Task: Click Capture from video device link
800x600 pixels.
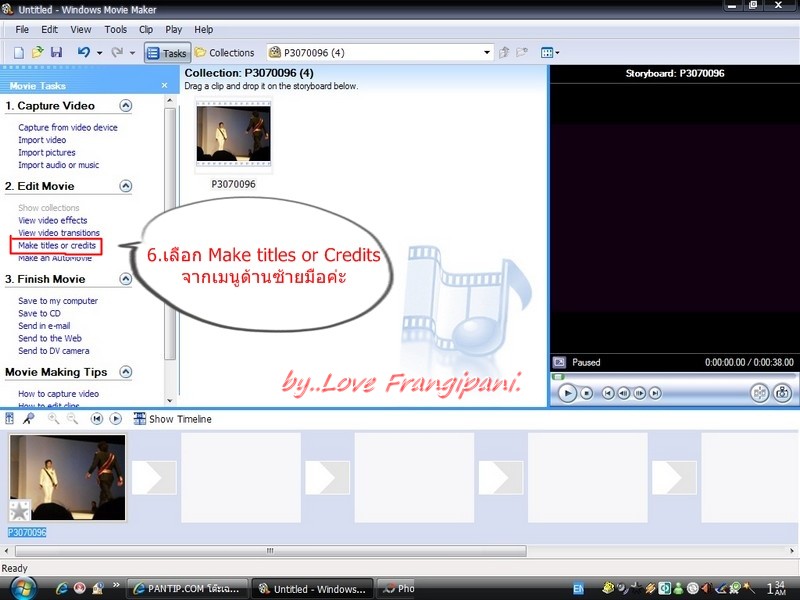Action: 68,128
